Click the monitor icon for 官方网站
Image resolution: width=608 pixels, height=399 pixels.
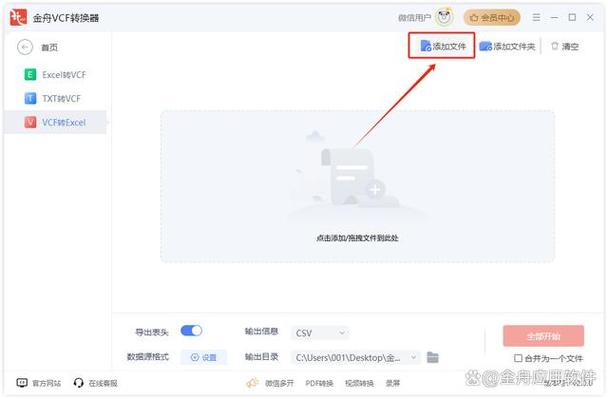coord(22,383)
